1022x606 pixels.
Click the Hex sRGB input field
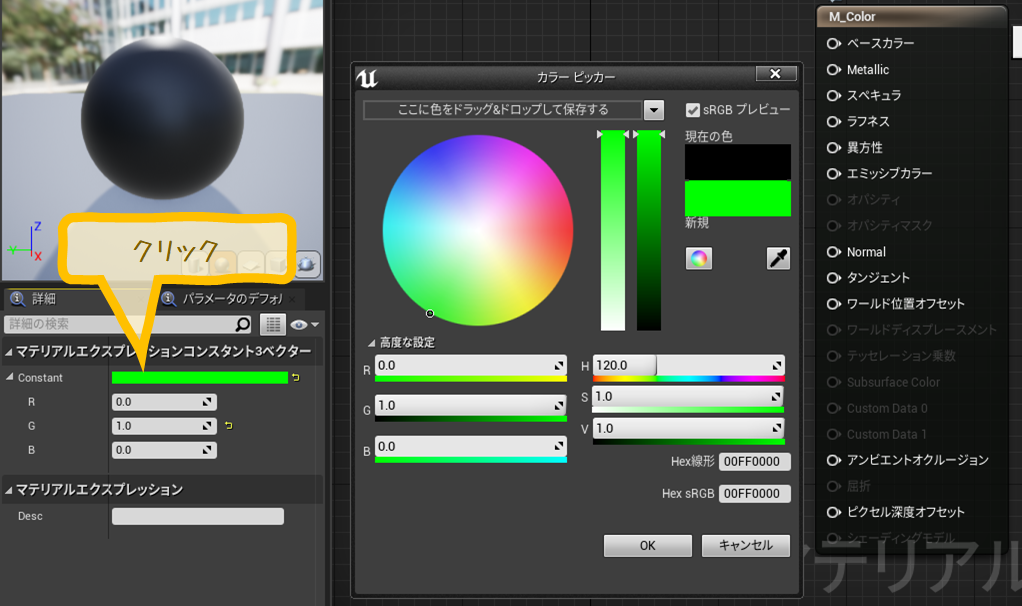(755, 493)
